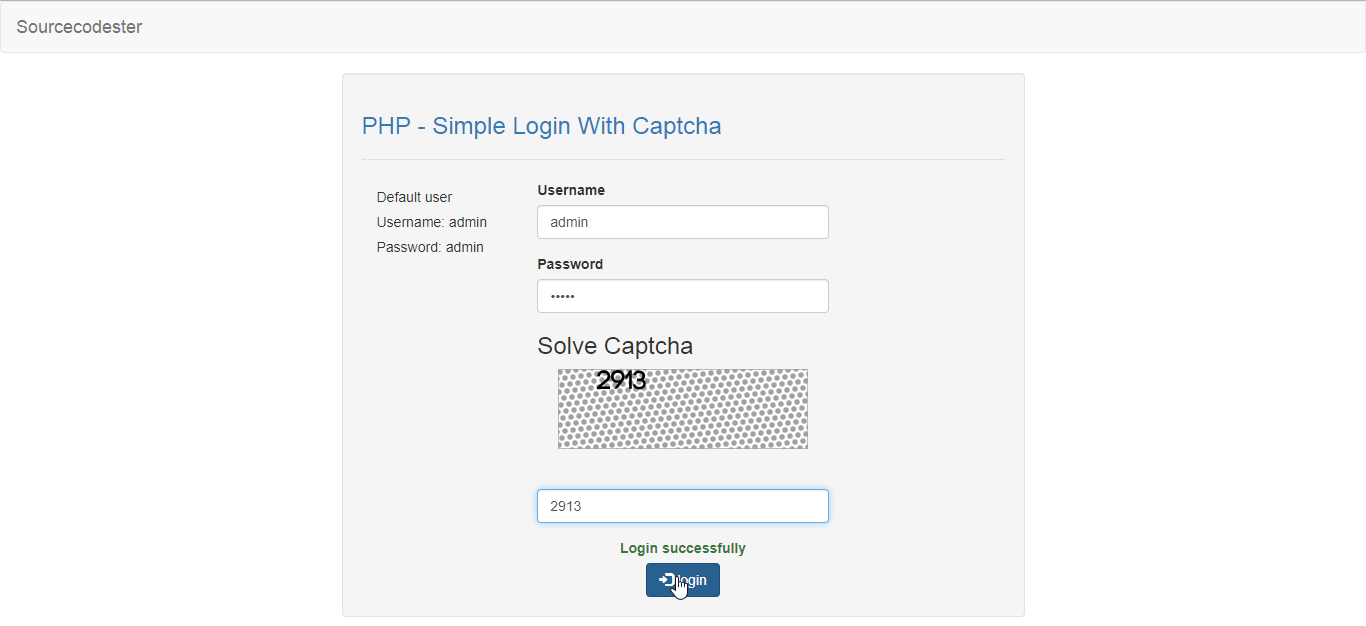Click the 'Password: admin' hint text
1366x626 pixels.
click(430, 247)
